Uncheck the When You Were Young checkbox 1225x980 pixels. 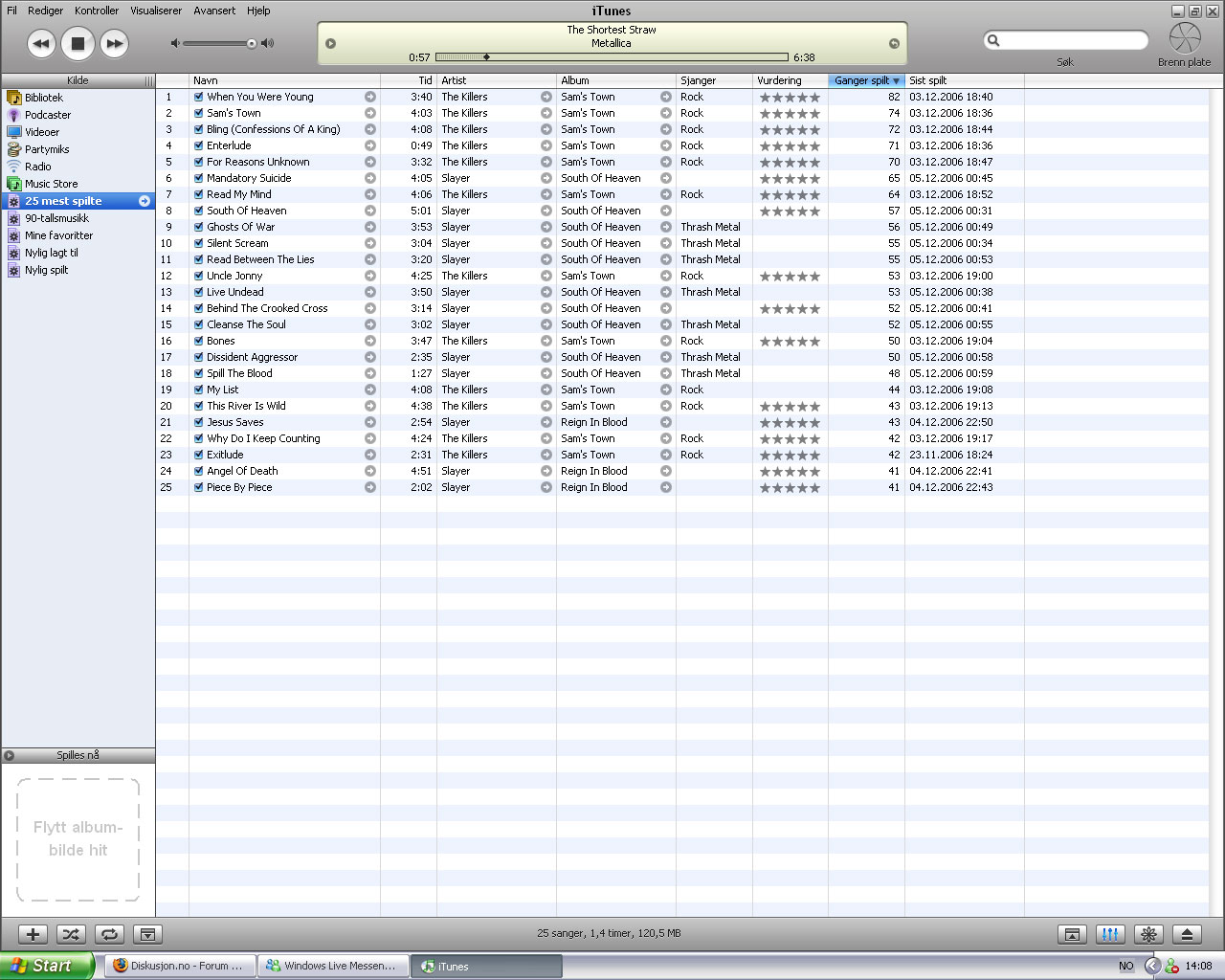tap(198, 97)
